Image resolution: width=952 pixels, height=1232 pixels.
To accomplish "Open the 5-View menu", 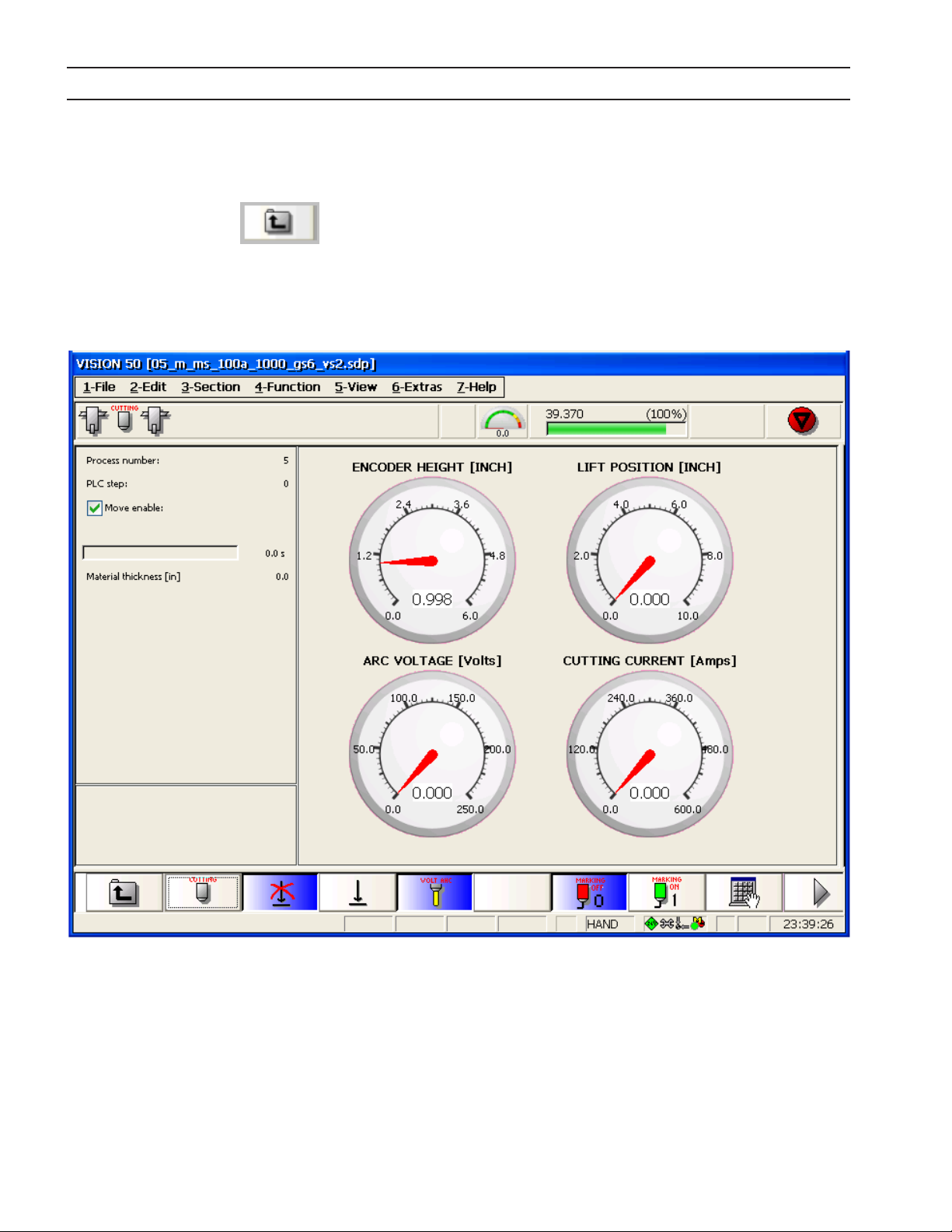I will (x=356, y=387).
